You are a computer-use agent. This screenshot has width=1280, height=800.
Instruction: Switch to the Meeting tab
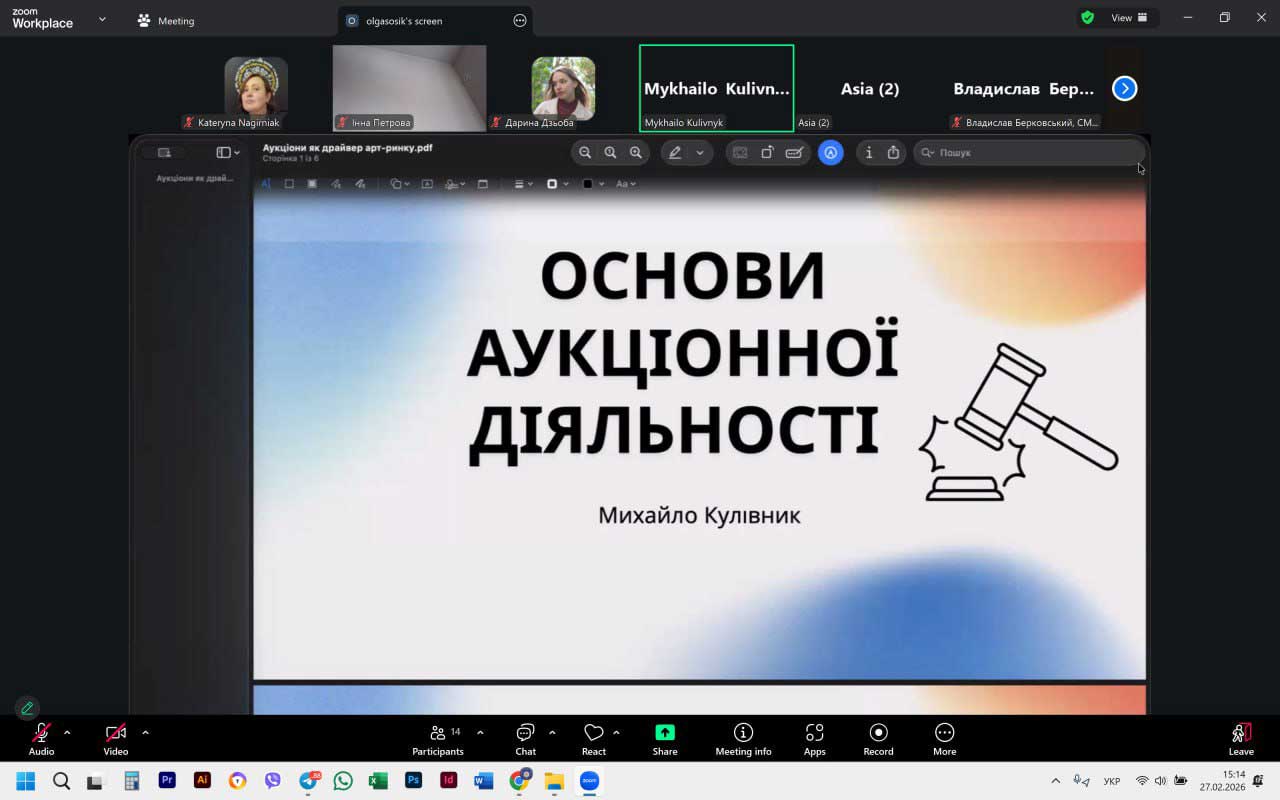point(166,21)
